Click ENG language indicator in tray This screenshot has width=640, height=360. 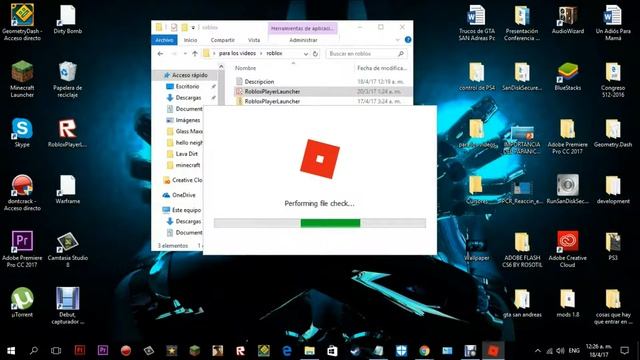(x=574, y=351)
